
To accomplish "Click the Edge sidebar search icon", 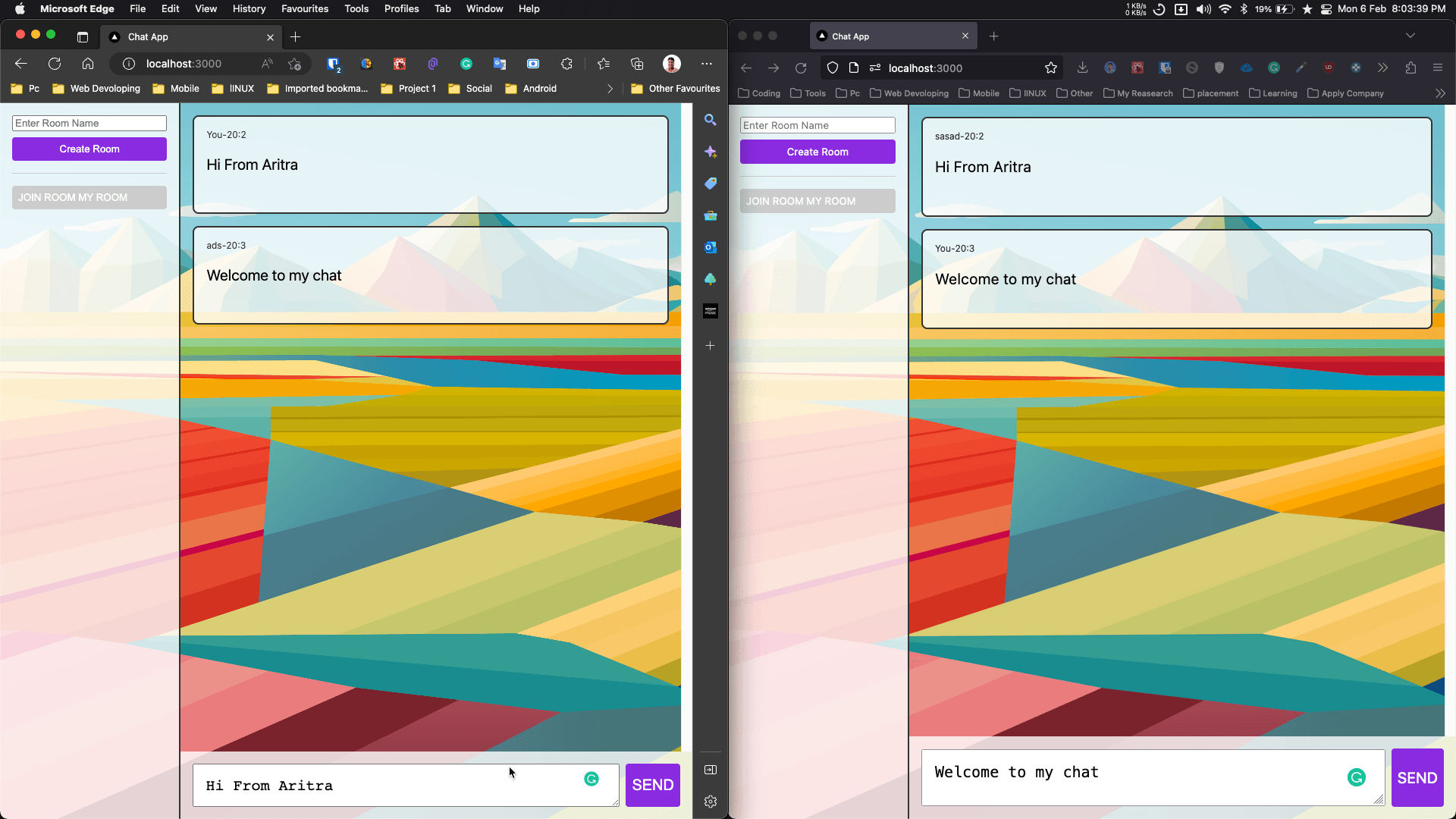I will [711, 120].
